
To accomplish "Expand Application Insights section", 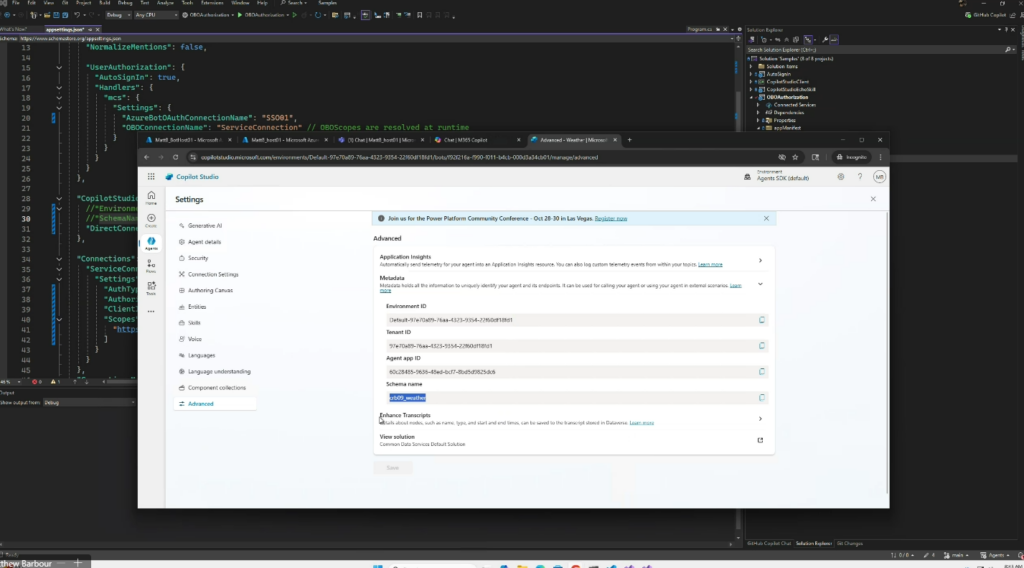I will [x=760, y=260].
